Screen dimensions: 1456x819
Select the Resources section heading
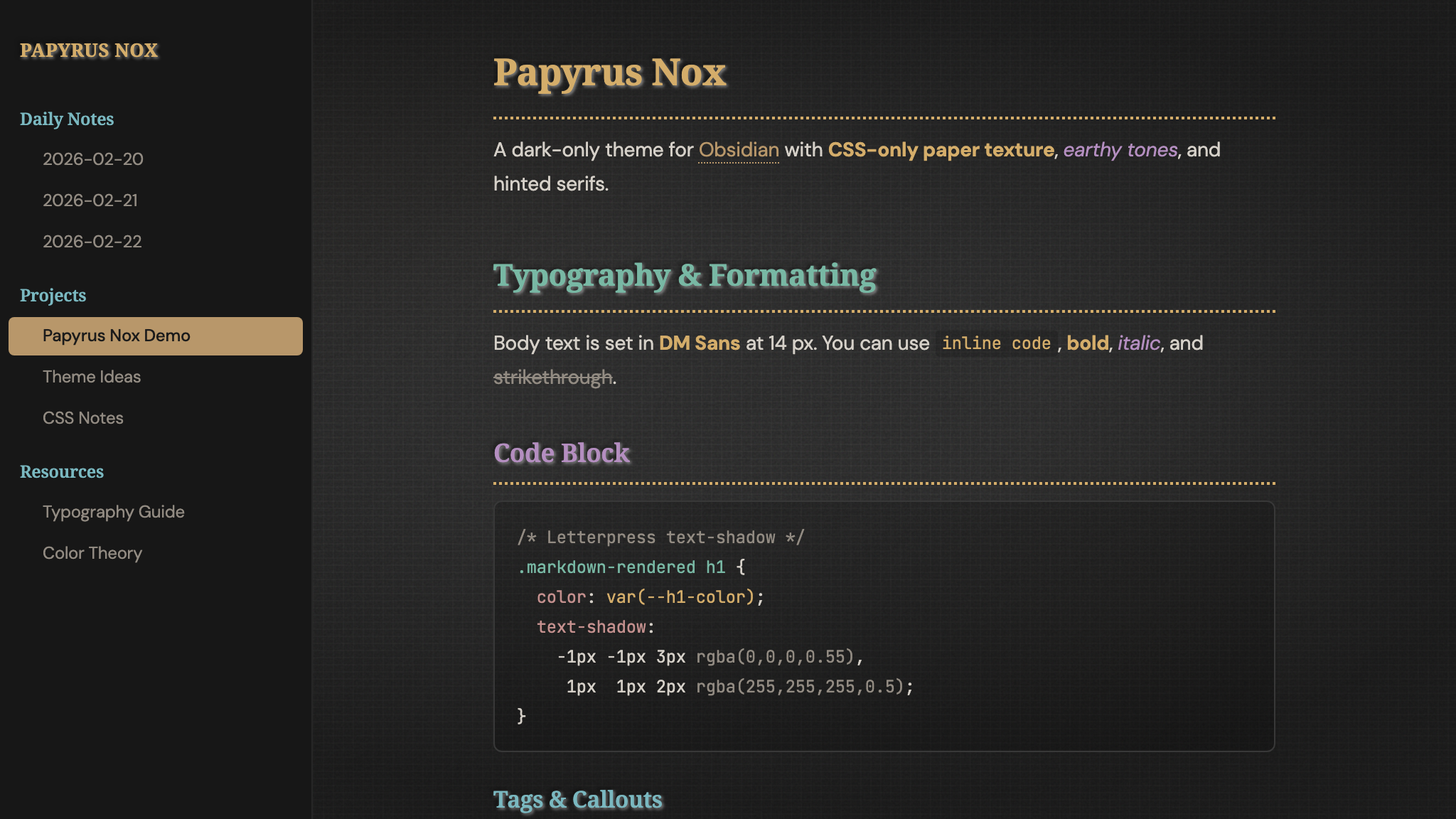[x=62, y=471]
